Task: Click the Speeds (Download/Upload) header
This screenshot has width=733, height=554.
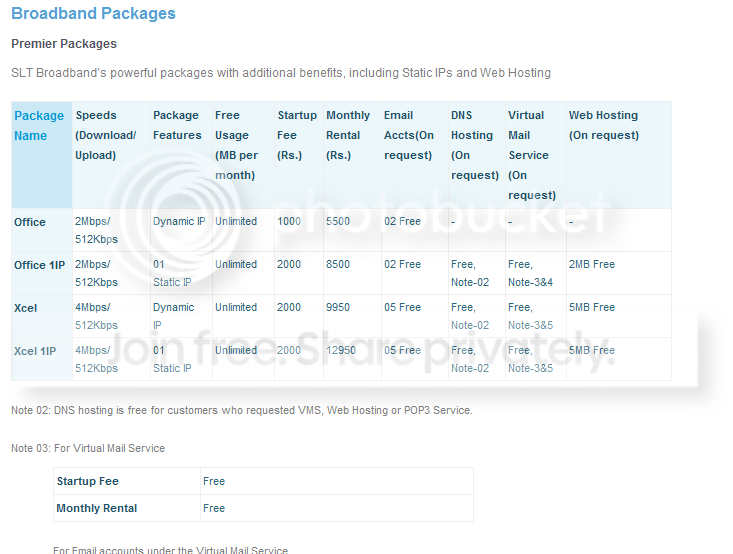Action: click(106, 135)
